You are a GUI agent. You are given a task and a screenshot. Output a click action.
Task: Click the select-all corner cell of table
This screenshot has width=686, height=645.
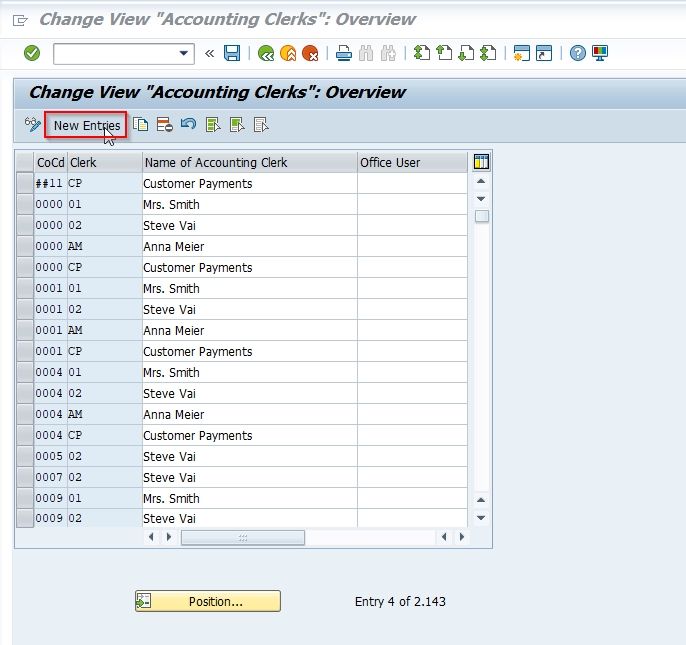point(25,162)
